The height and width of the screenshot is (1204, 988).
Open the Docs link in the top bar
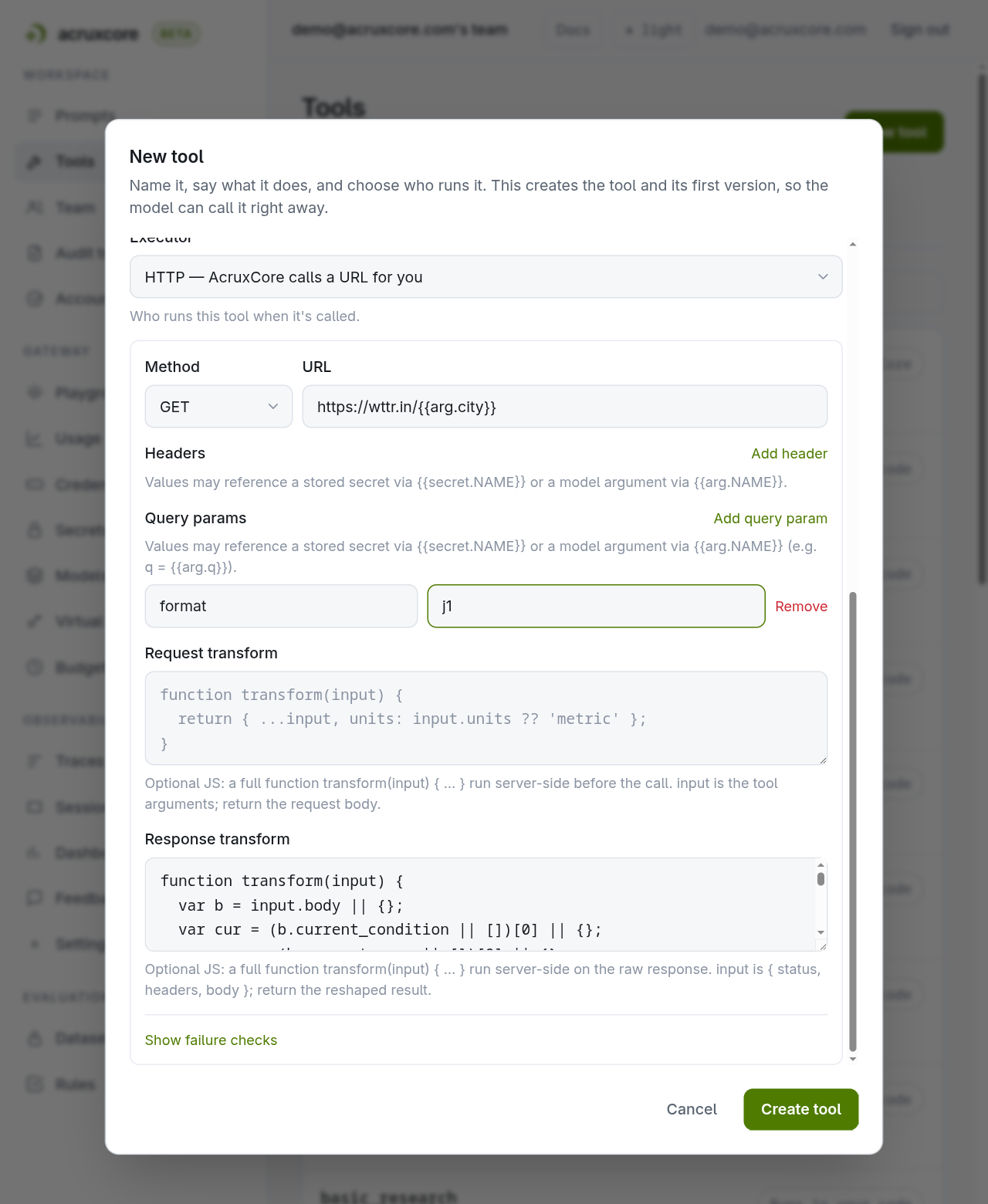[573, 30]
